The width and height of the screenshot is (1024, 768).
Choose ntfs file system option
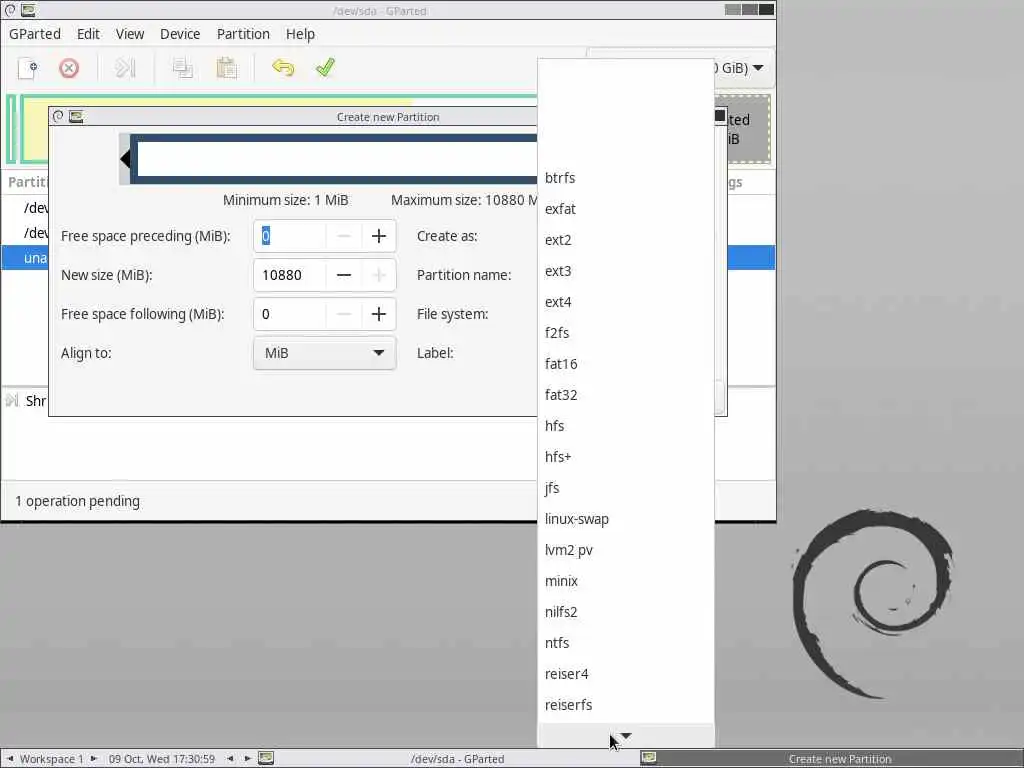(626, 643)
